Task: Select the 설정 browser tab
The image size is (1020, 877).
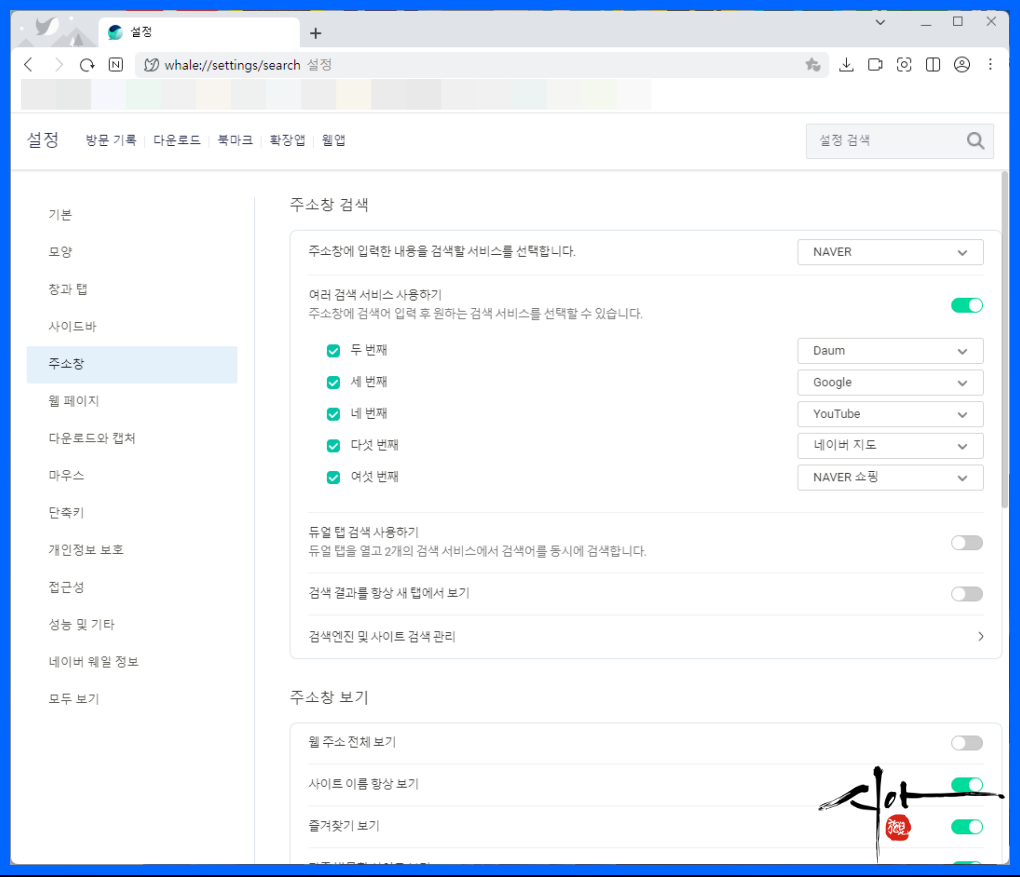Action: [x=199, y=32]
